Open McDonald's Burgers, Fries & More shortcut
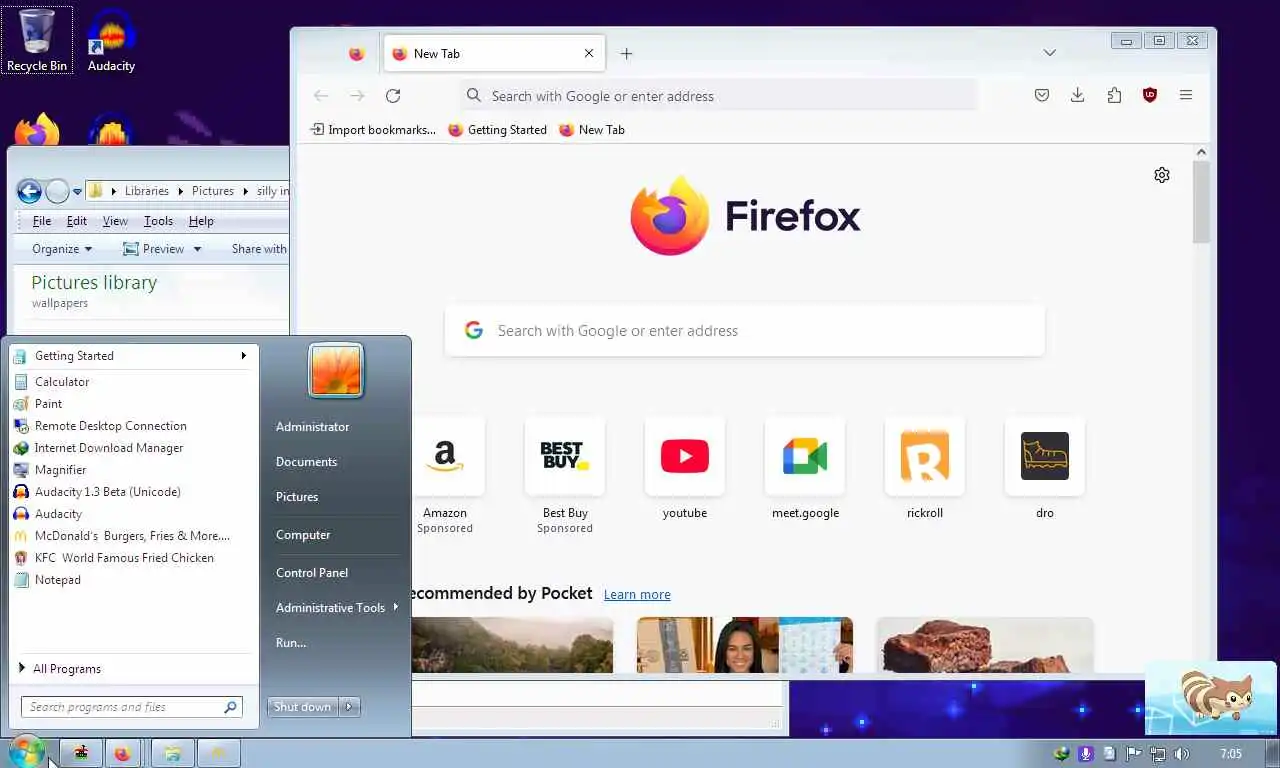The height and width of the screenshot is (768, 1280). click(134, 536)
